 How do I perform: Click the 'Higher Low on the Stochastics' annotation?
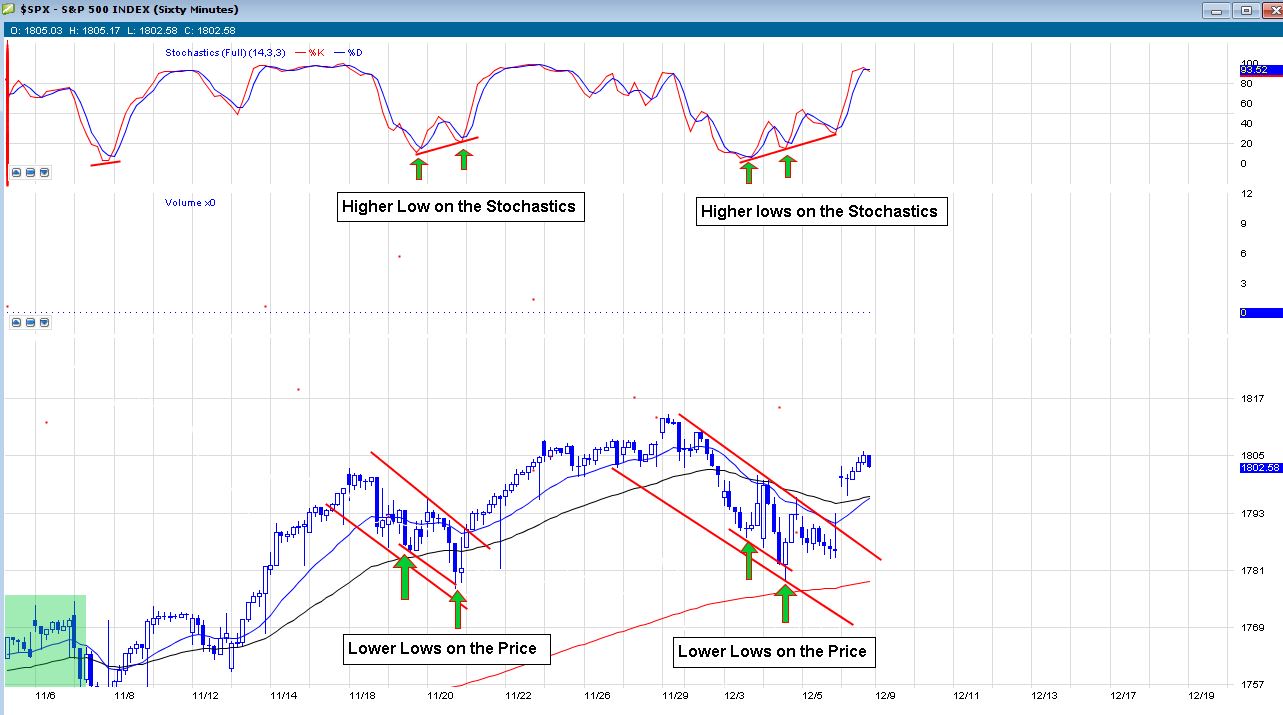pyautogui.click(x=459, y=207)
